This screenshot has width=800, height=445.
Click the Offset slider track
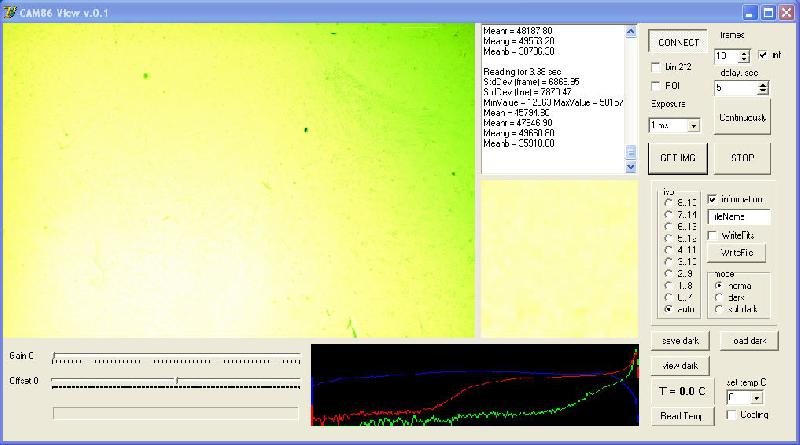[x=176, y=380]
